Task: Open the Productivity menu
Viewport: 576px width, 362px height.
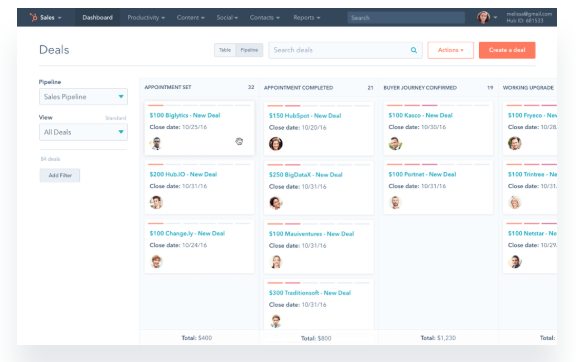Action: (146, 17)
